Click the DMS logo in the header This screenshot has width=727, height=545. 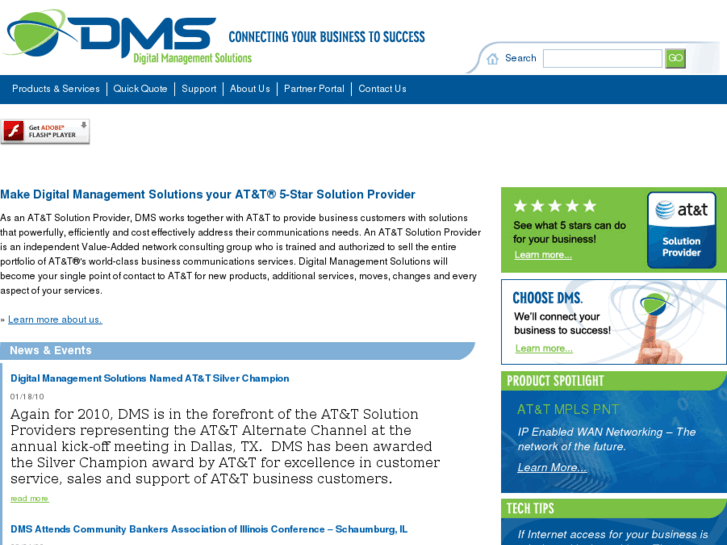pos(128,38)
